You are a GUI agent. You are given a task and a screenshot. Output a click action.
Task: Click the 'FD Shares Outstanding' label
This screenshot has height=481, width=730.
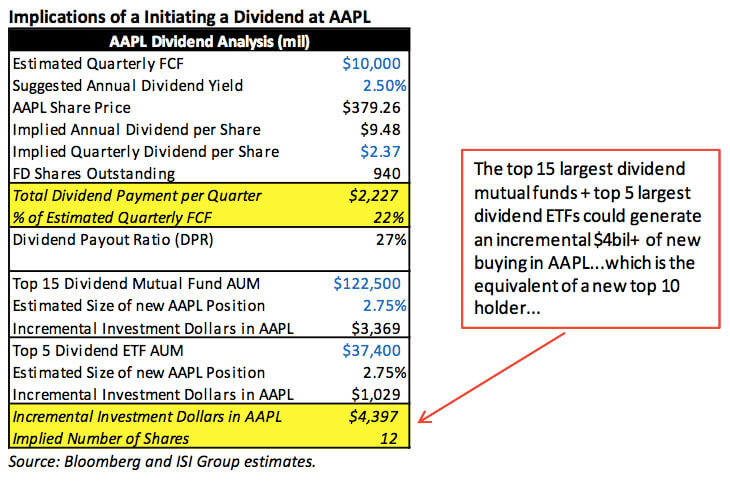tap(94, 174)
